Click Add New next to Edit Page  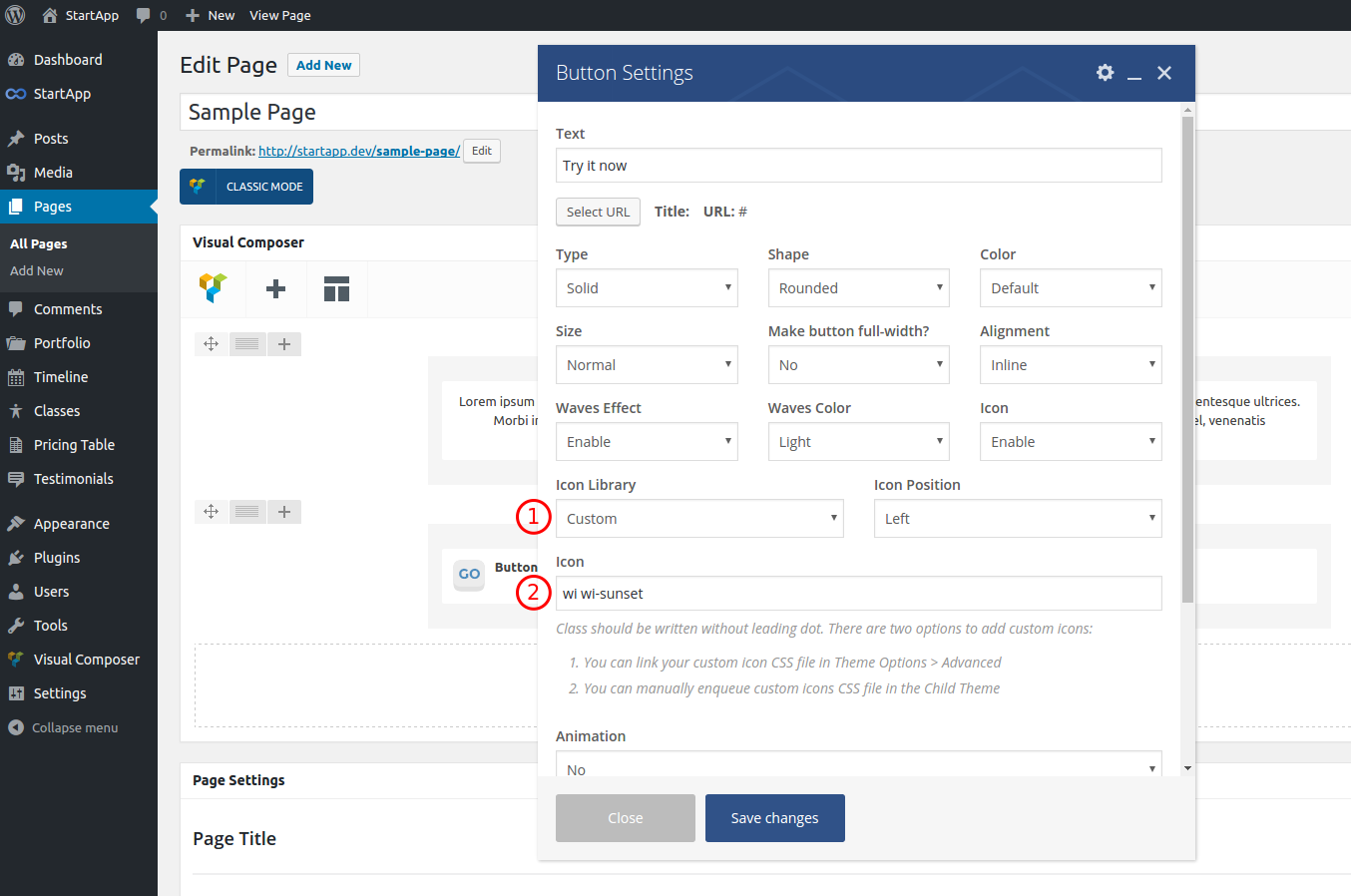pos(323,65)
